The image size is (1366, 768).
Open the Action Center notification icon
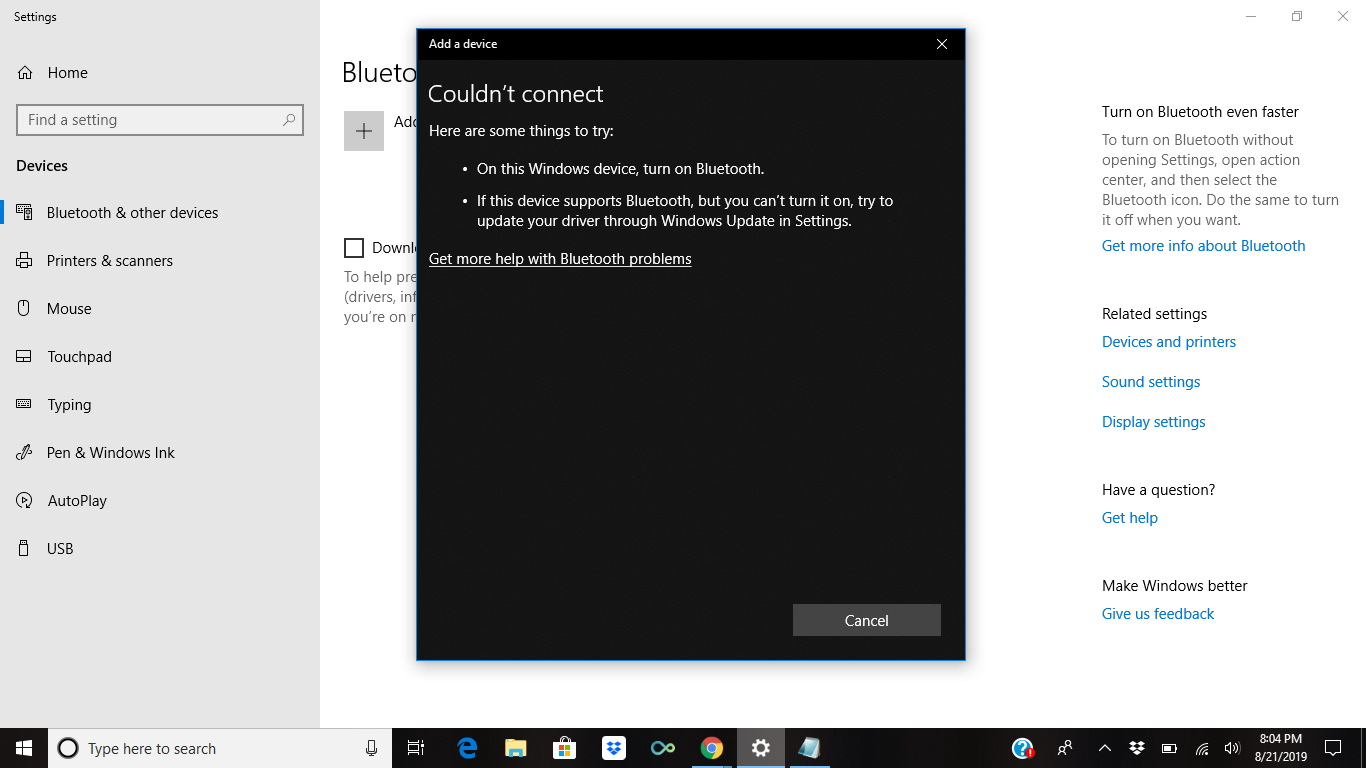pos(1333,748)
